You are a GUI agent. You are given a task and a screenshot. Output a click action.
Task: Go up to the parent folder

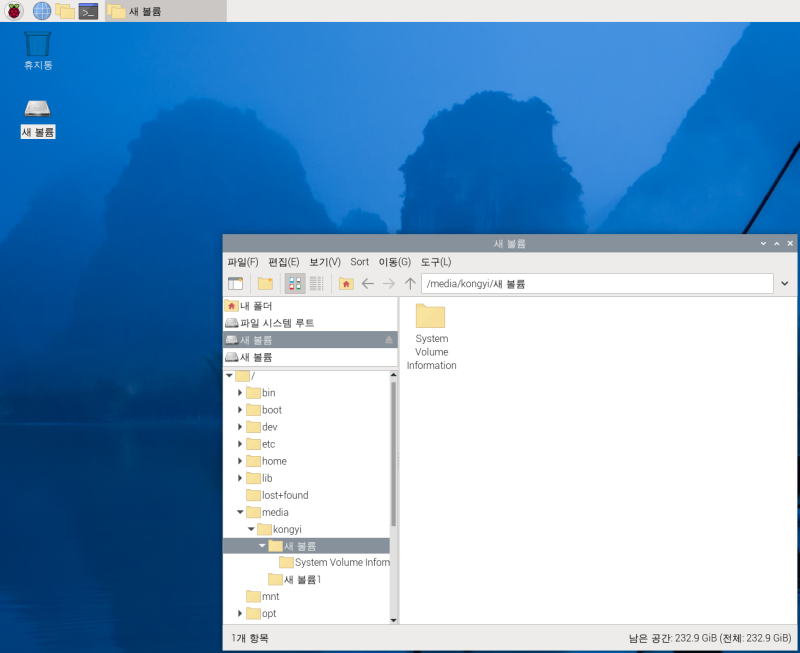pyautogui.click(x=410, y=284)
